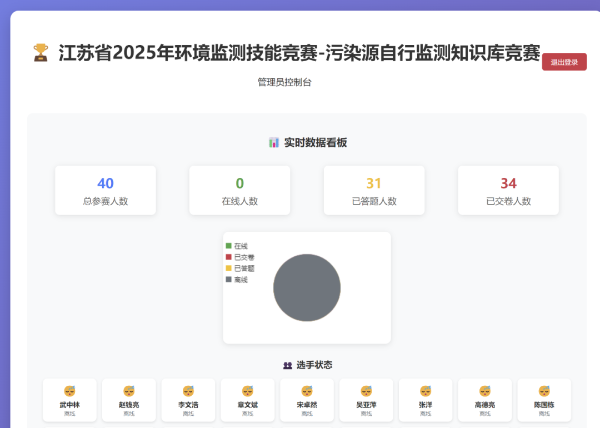
Task: Click the avatar icon of contestant 李文浩
Action: [x=188, y=391]
